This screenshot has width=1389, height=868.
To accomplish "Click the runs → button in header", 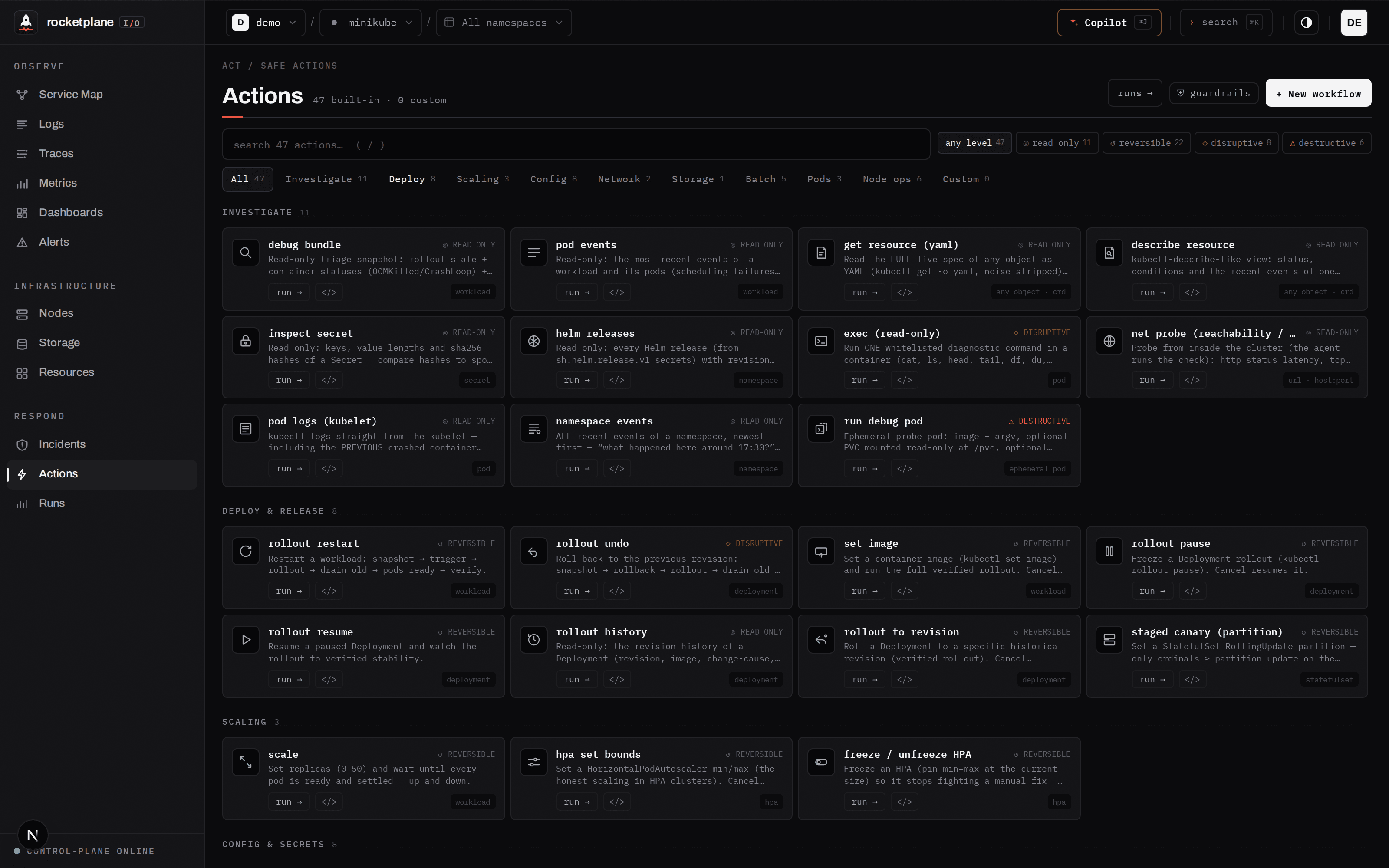I will (x=1135, y=94).
